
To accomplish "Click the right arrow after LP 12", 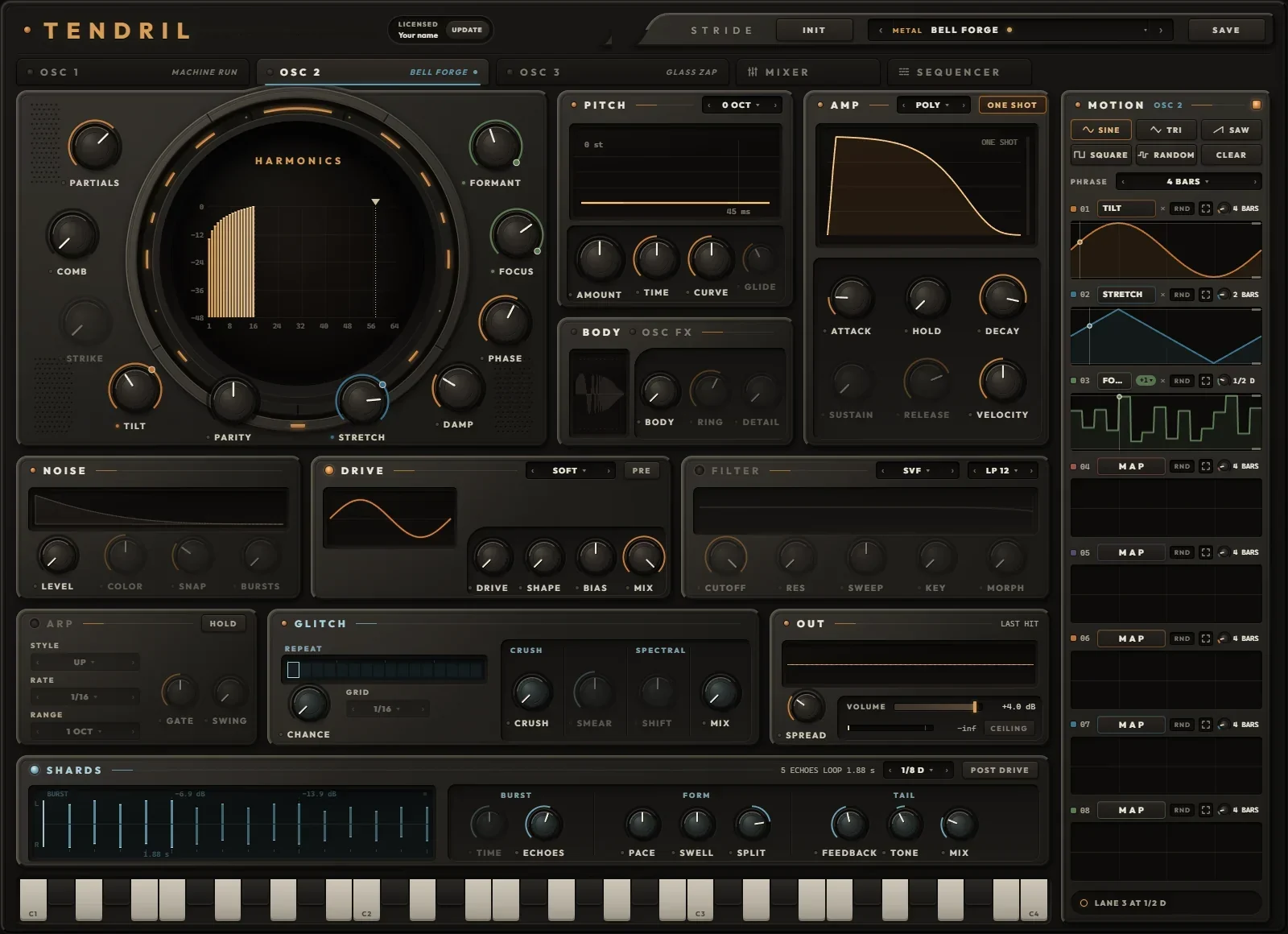I will click(x=1031, y=471).
